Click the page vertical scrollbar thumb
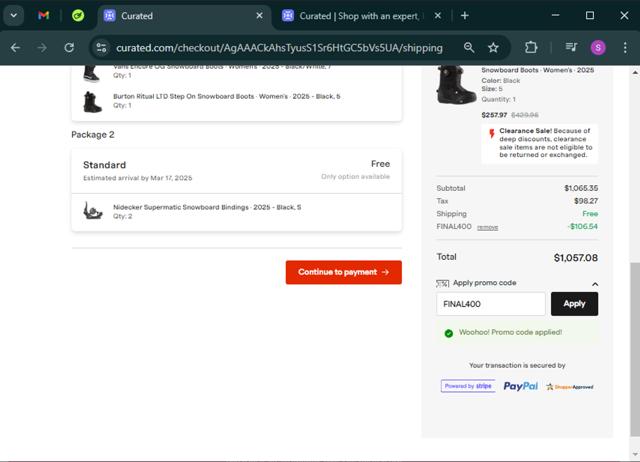The width and height of the screenshot is (640, 462). click(x=635, y=349)
